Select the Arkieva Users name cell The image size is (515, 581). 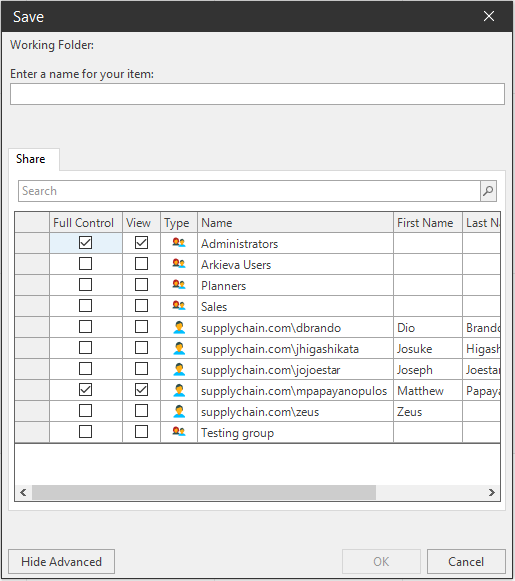[x=295, y=264]
